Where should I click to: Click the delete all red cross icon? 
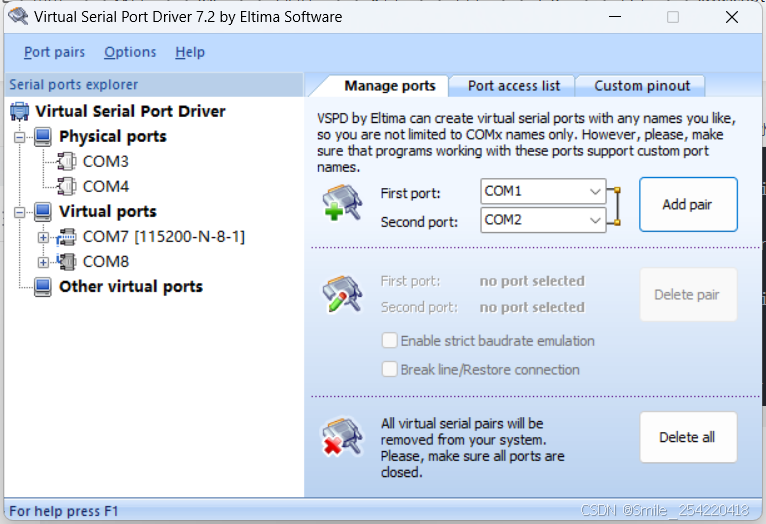click(342, 437)
